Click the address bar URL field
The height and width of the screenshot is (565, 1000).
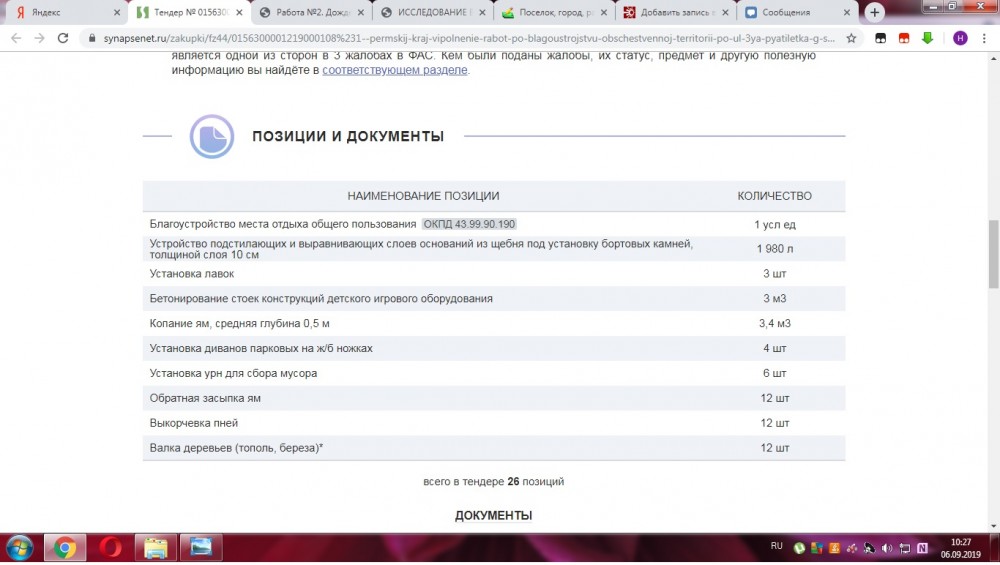(460, 38)
